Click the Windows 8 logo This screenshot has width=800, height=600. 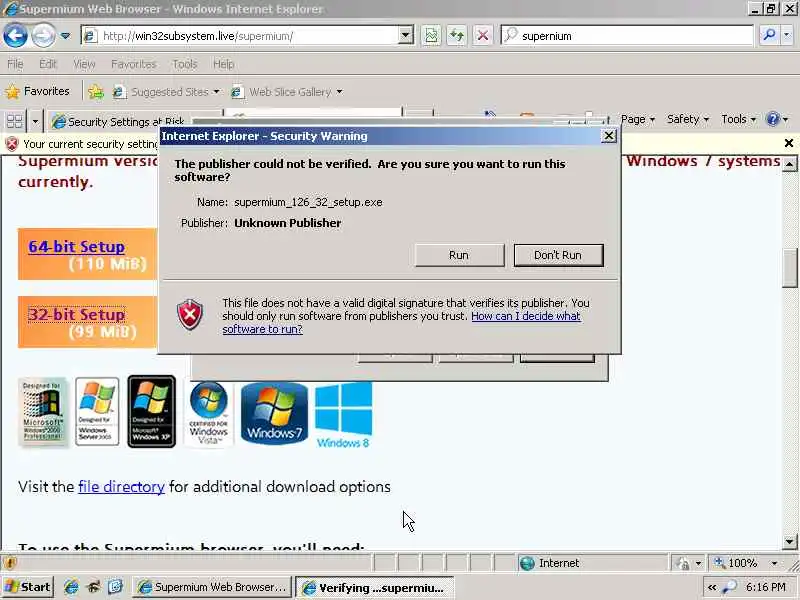[343, 416]
